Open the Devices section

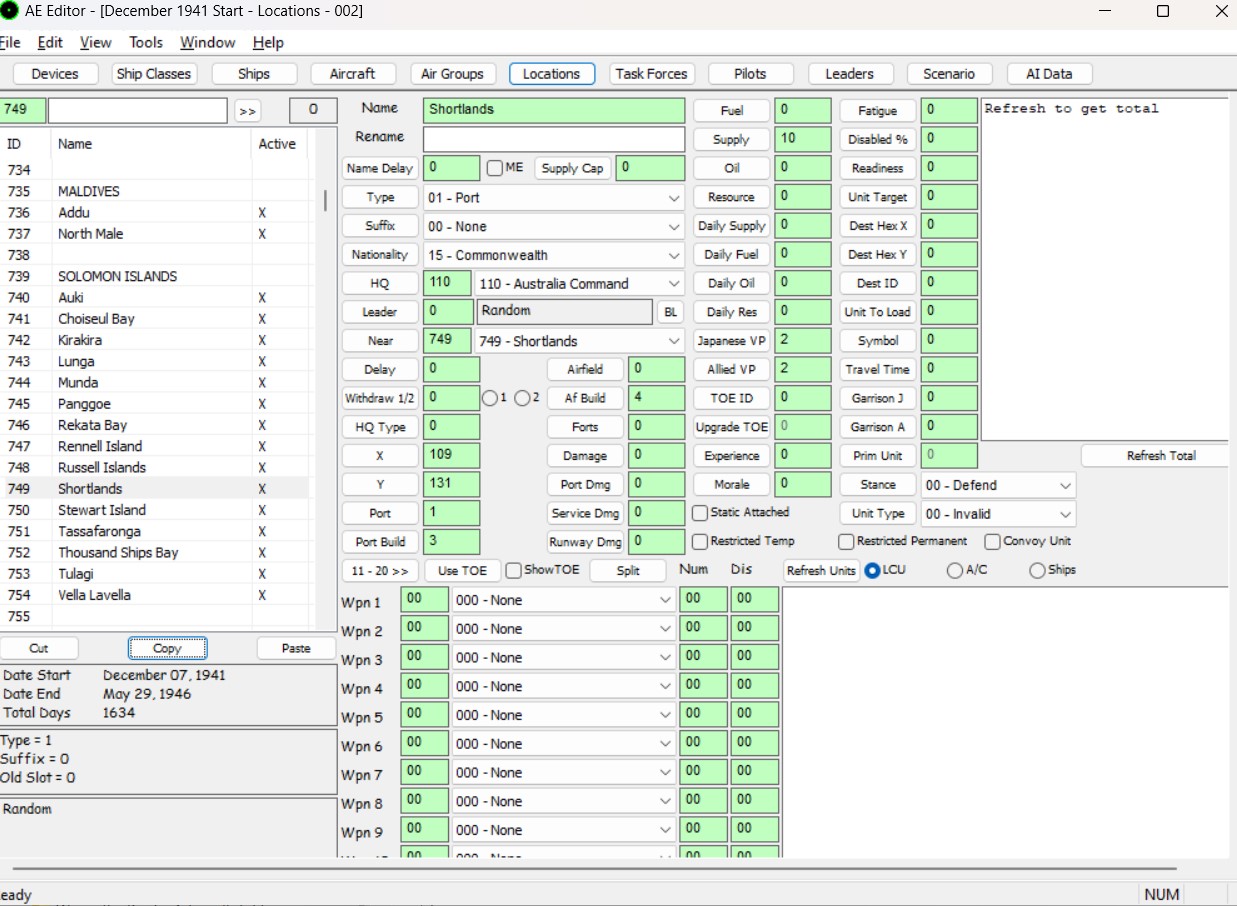coord(55,74)
